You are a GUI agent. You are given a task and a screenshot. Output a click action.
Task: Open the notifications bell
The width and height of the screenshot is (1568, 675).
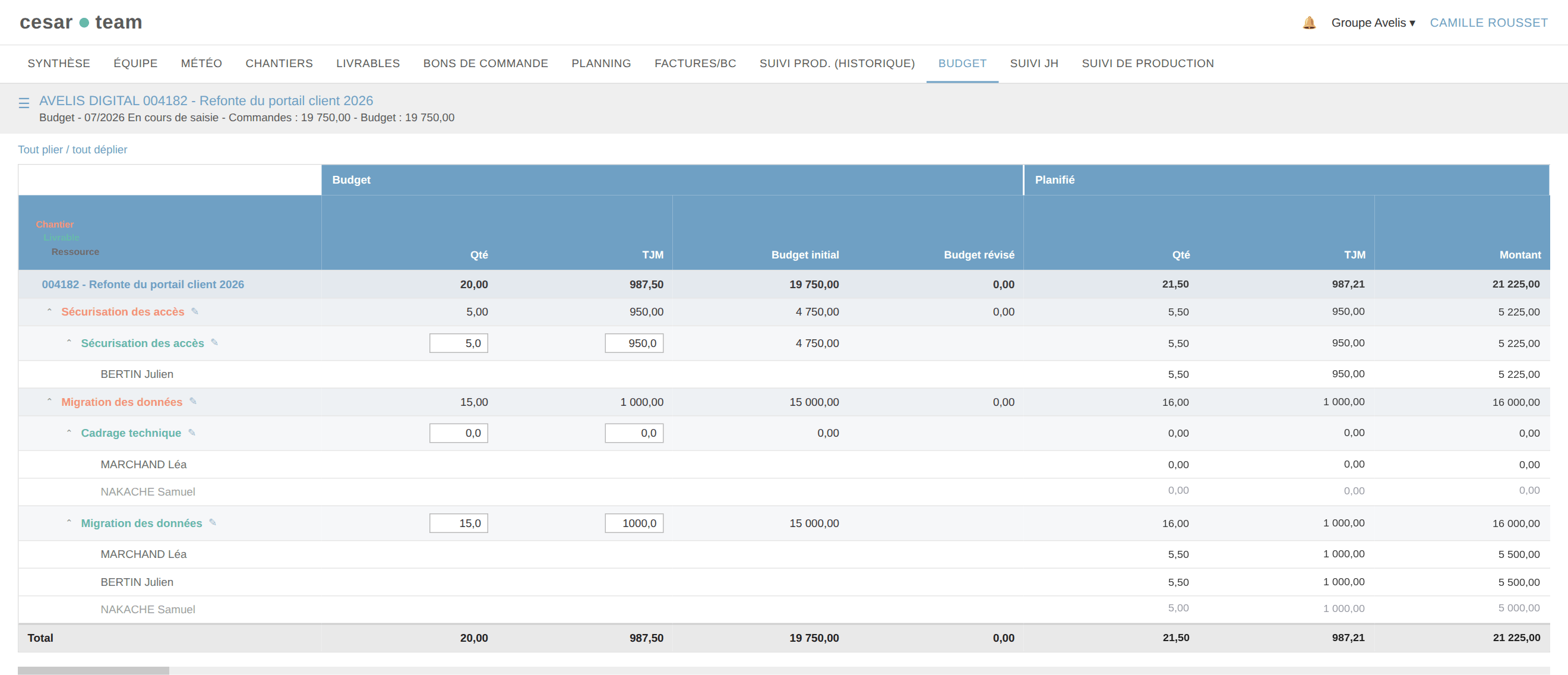click(x=1308, y=23)
